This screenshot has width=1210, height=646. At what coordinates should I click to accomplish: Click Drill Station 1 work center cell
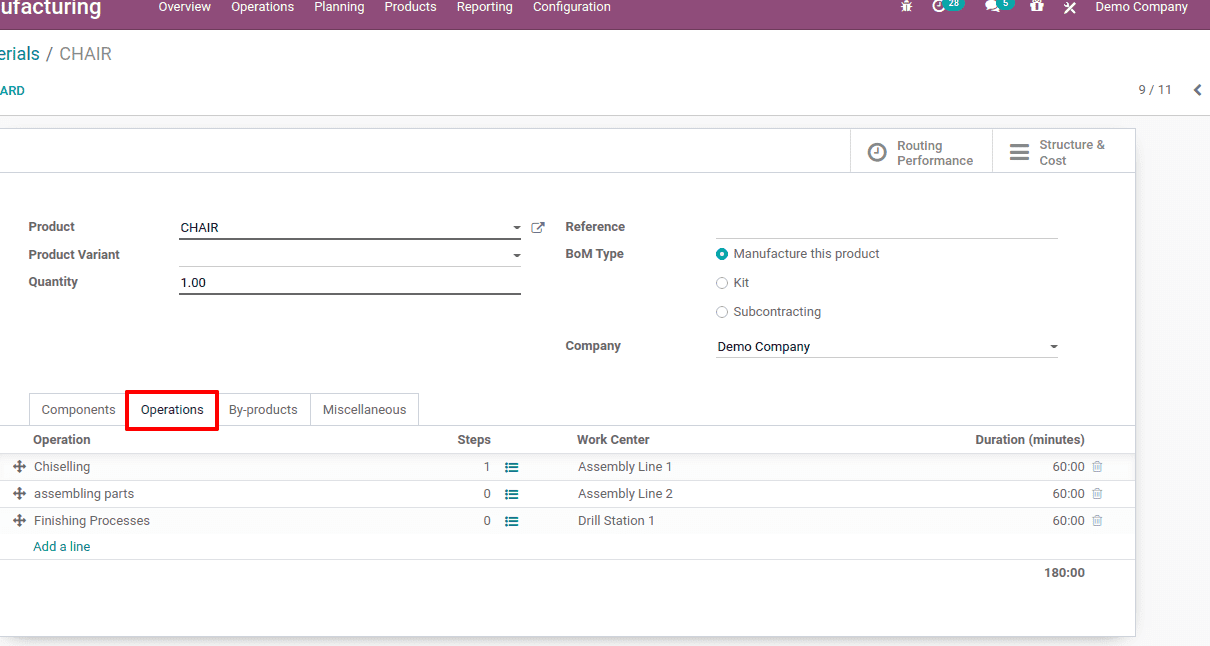click(x=616, y=521)
